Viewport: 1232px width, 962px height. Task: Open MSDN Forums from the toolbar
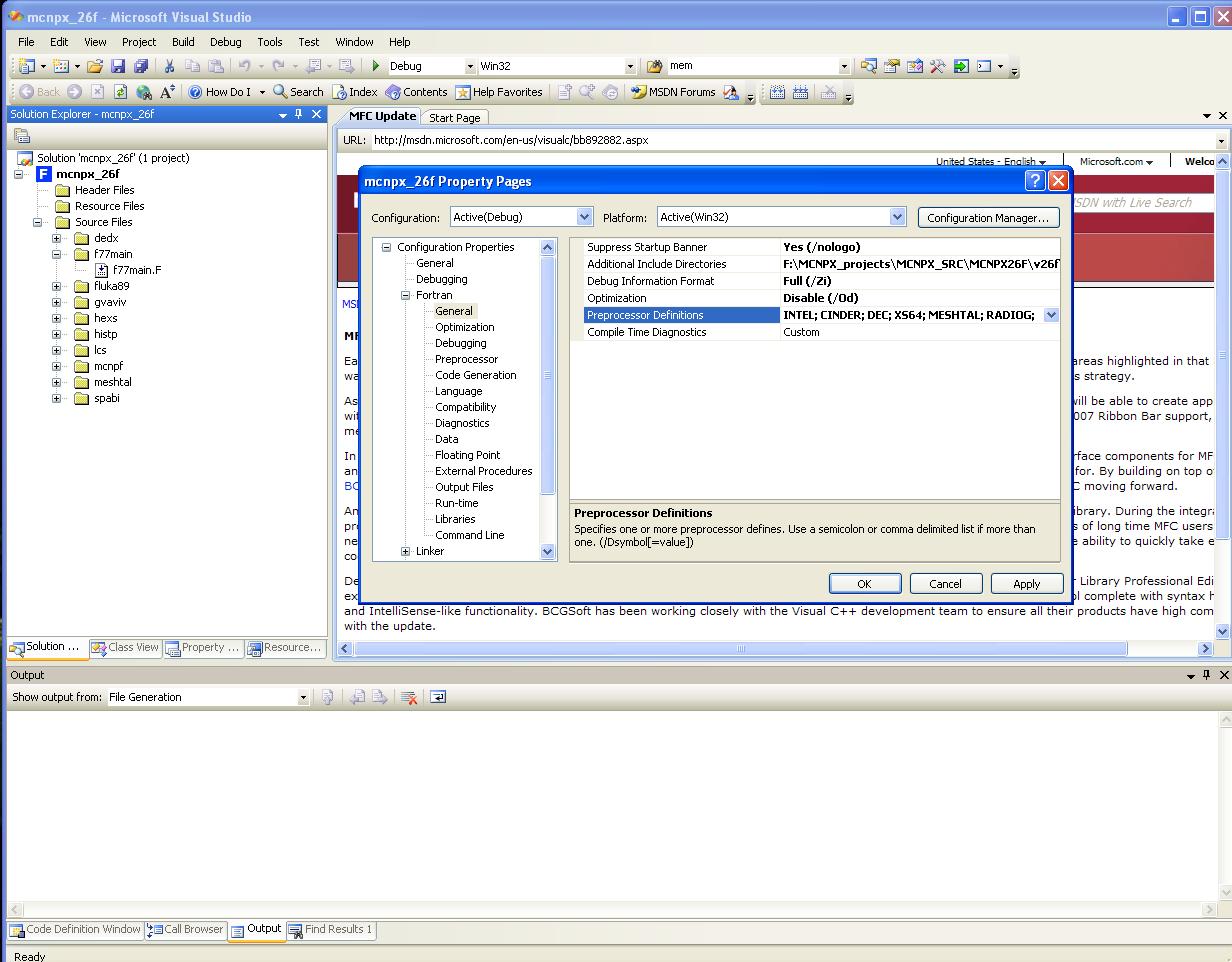click(x=674, y=92)
